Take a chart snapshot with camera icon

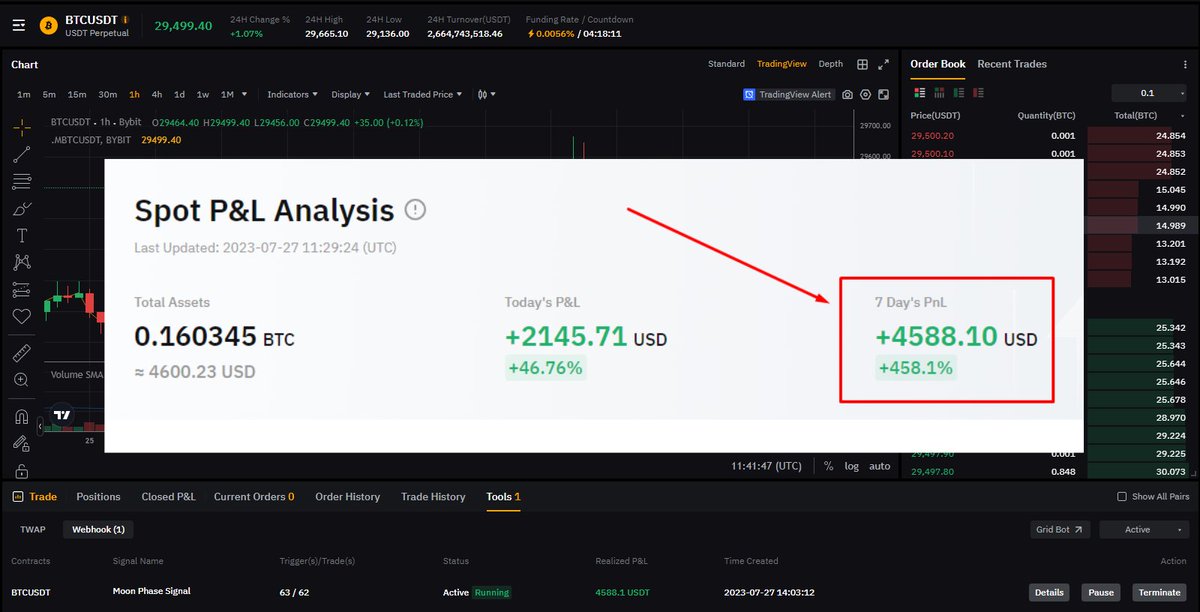[x=848, y=94]
